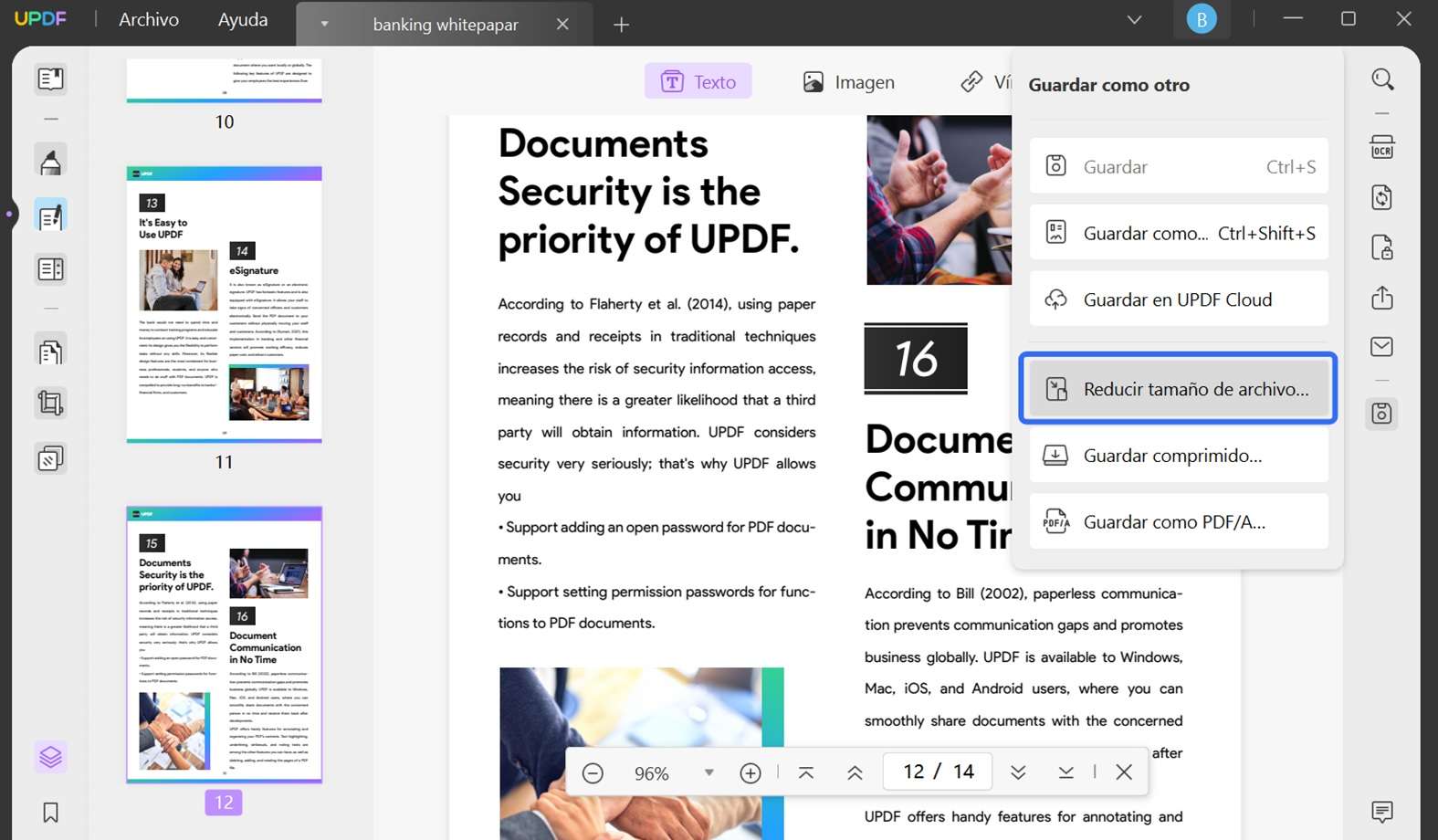Select page 11 thumbnail
Viewport: 1438px width, 840px height.
[225, 305]
